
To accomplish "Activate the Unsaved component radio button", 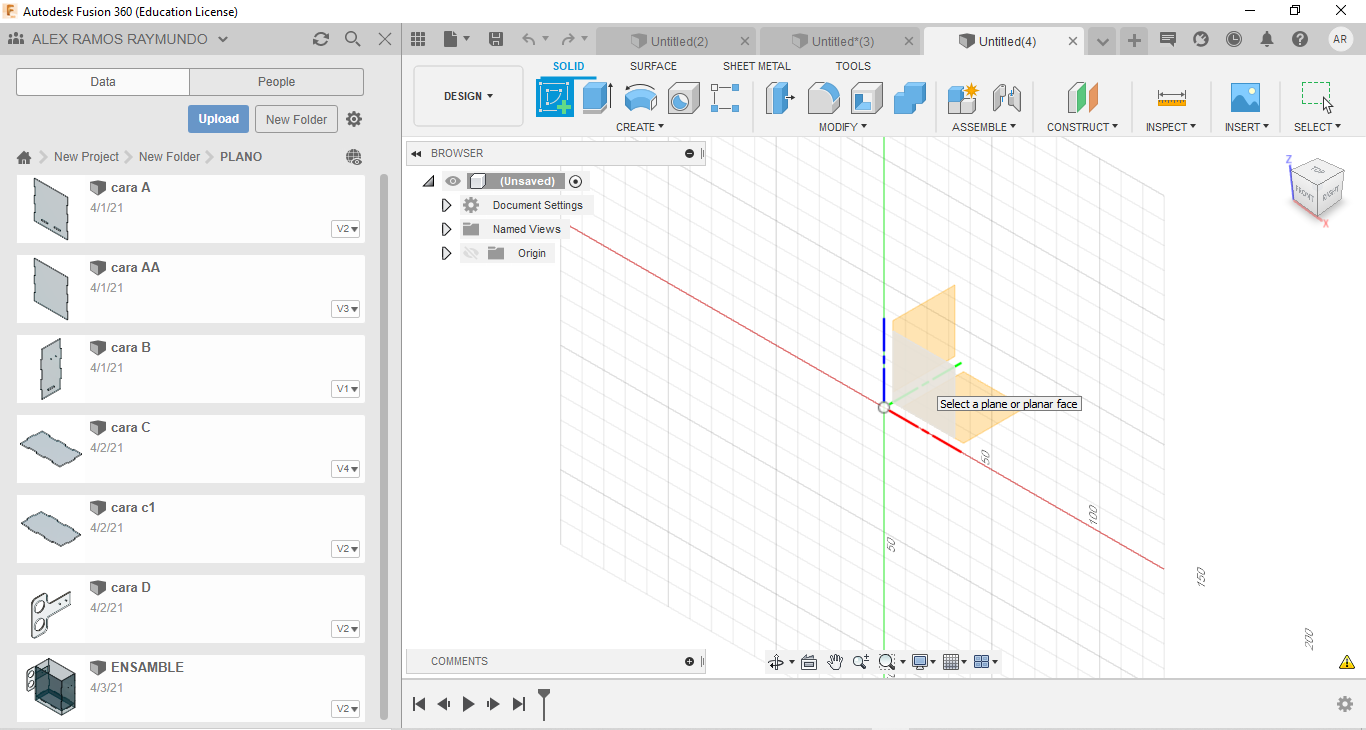I will pyautogui.click(x=575, y=181).
